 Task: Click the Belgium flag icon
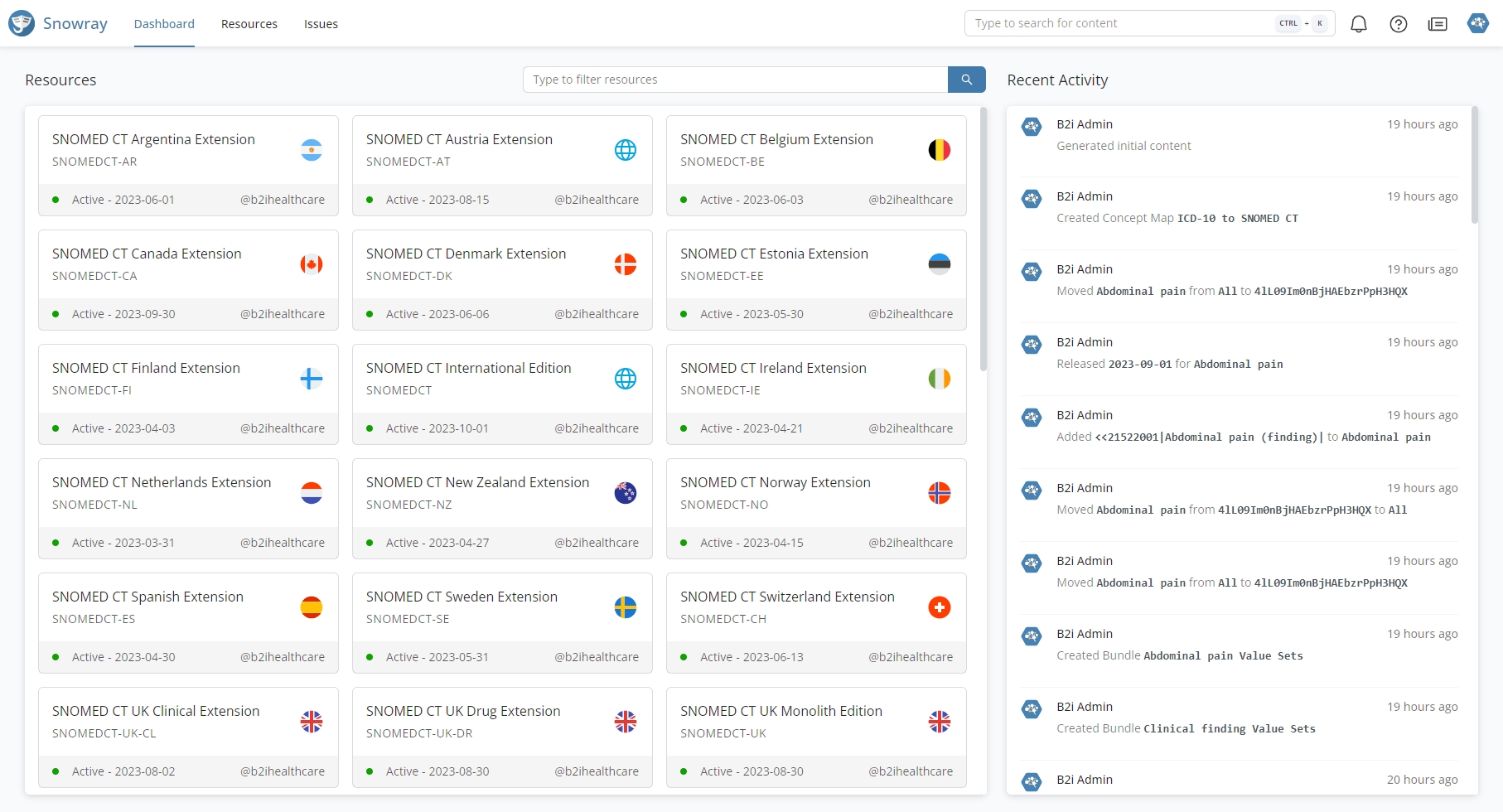[940, 150]
